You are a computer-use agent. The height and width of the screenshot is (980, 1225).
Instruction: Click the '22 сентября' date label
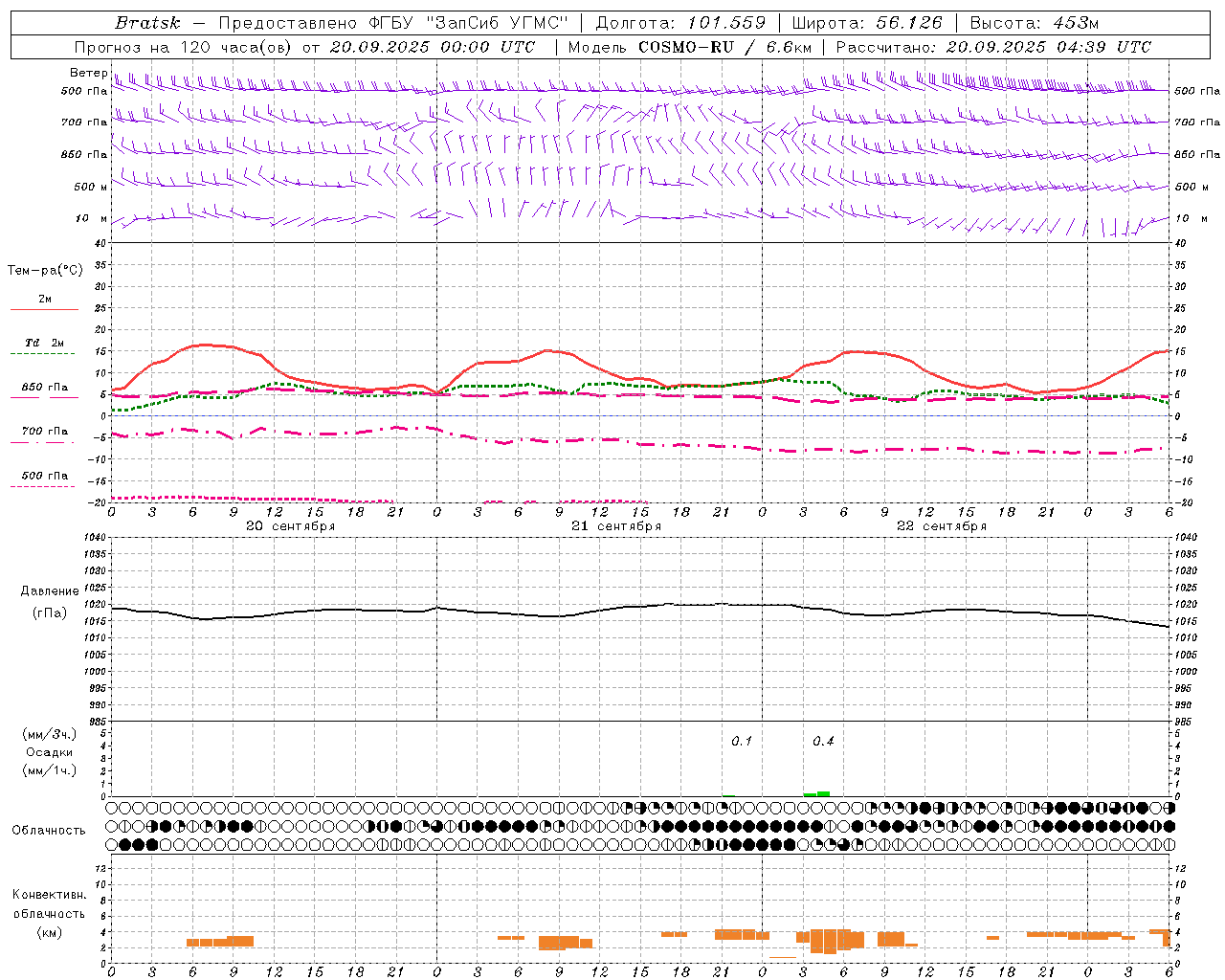coord(942,526)
